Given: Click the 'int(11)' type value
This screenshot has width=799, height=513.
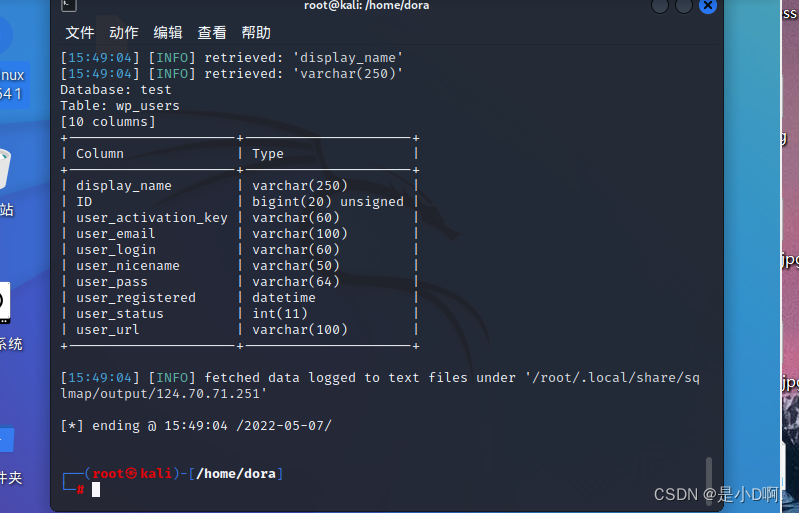Looking at the screenshot, I should (x=280, y=314).
